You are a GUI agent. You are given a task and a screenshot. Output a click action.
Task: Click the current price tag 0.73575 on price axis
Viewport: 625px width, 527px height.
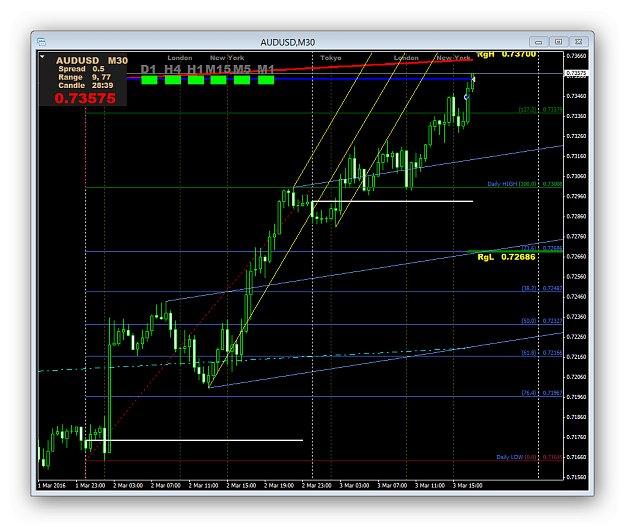pyautogui.click(x=576, y=73)
